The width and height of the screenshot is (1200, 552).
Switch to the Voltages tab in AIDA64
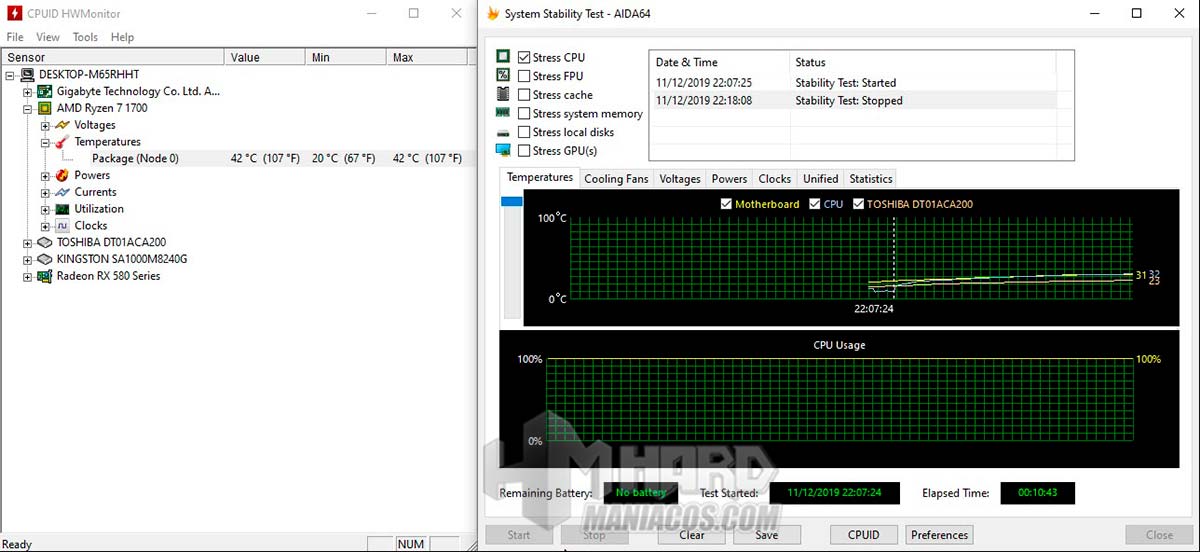(x=680, y=179)
